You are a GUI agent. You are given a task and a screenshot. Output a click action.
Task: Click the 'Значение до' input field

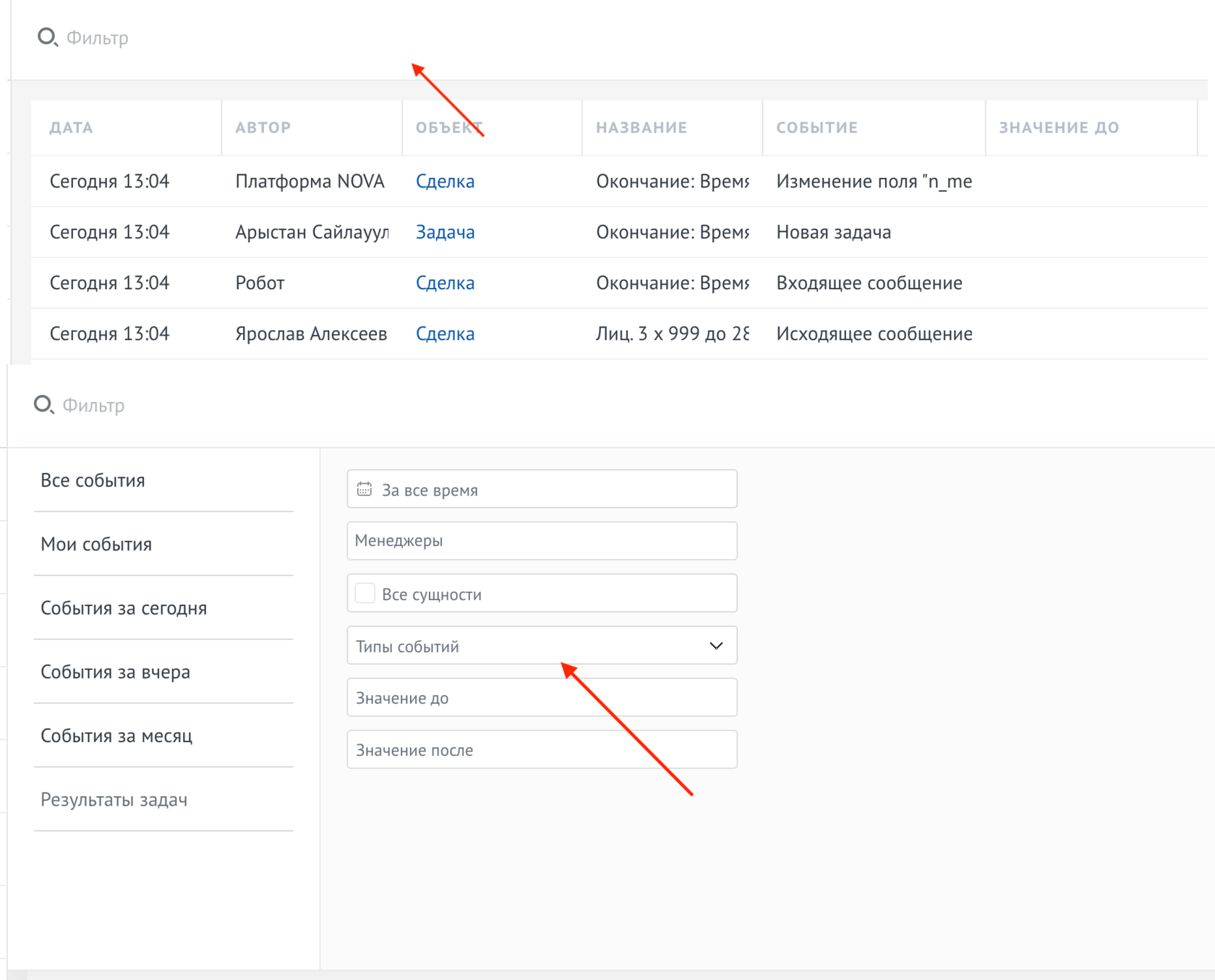click(x=542, y=698)
